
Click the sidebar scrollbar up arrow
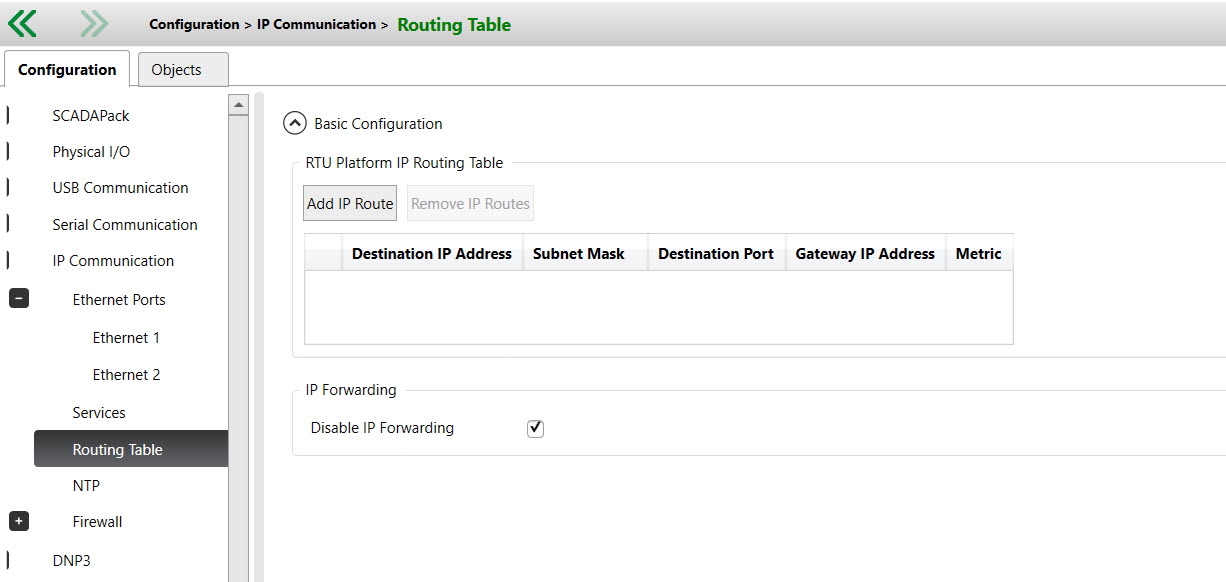[238, 104]
